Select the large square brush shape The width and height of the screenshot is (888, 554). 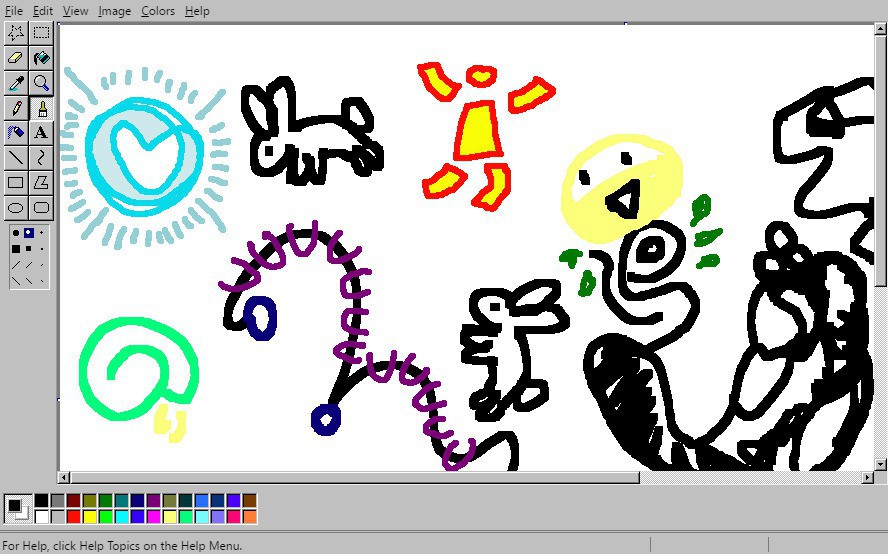coord(16,249)
